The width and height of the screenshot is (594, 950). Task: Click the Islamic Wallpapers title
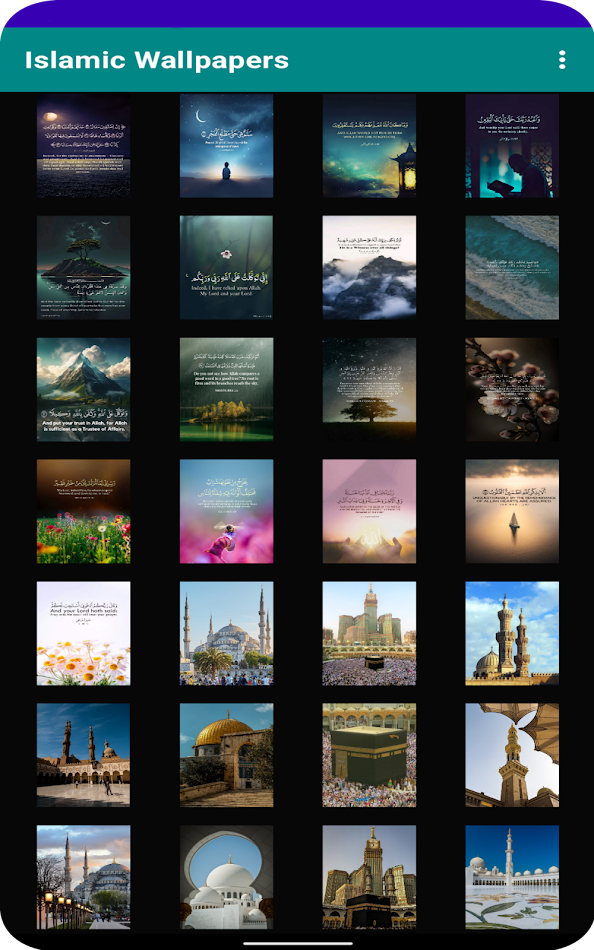click(156, 60)
